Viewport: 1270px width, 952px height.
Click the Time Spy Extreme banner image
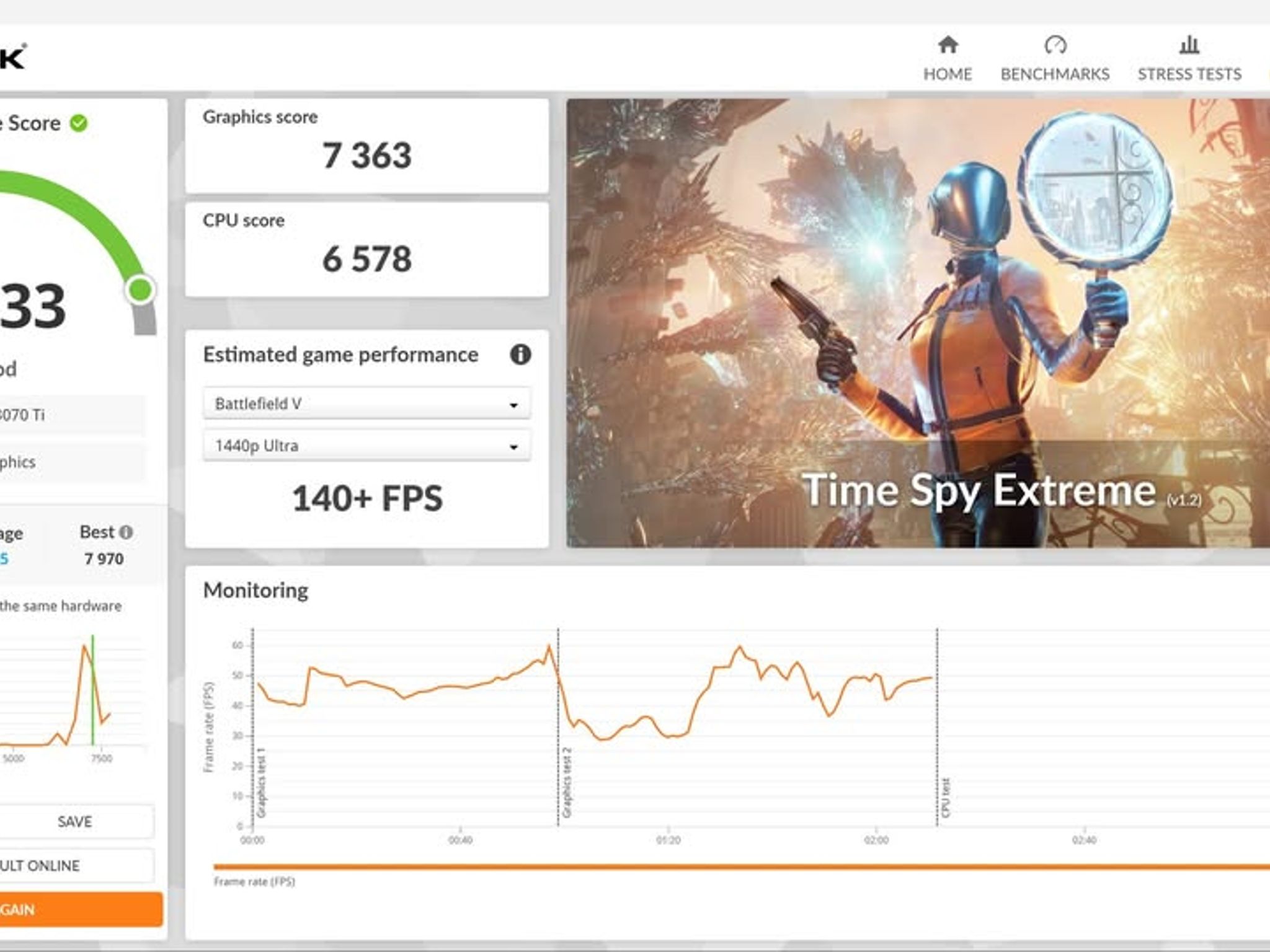[x=918, y=322]
